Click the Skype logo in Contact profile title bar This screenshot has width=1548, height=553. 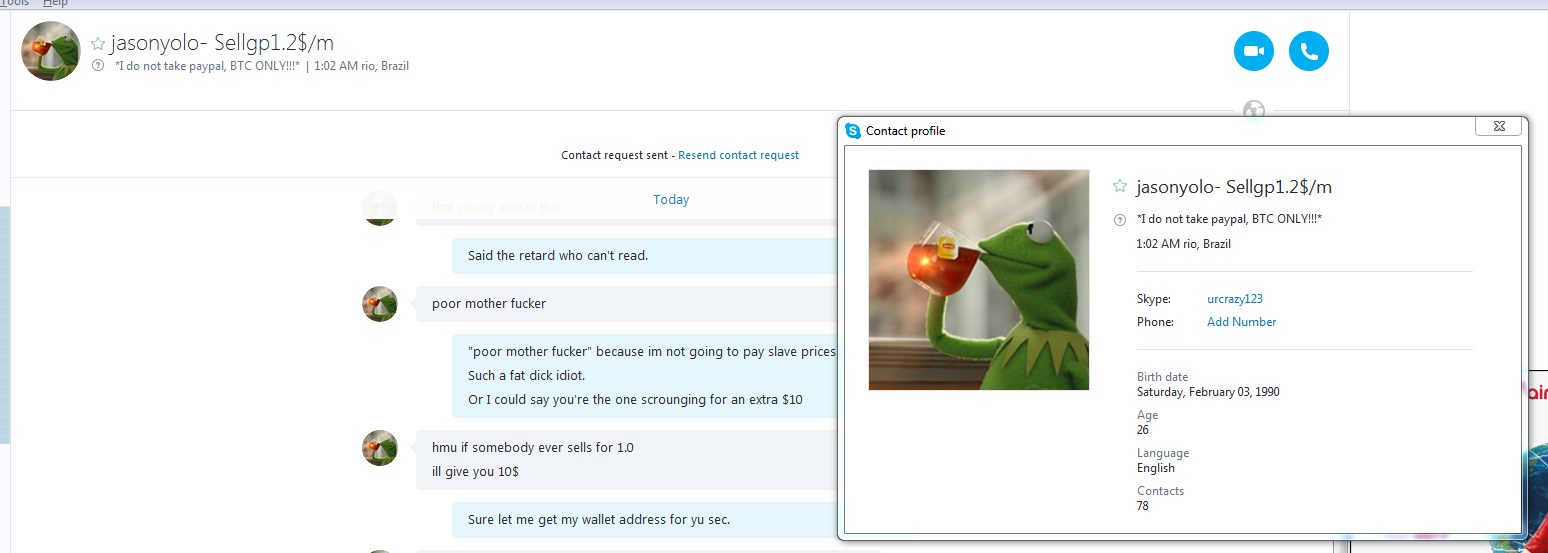(x=853, y=131)
